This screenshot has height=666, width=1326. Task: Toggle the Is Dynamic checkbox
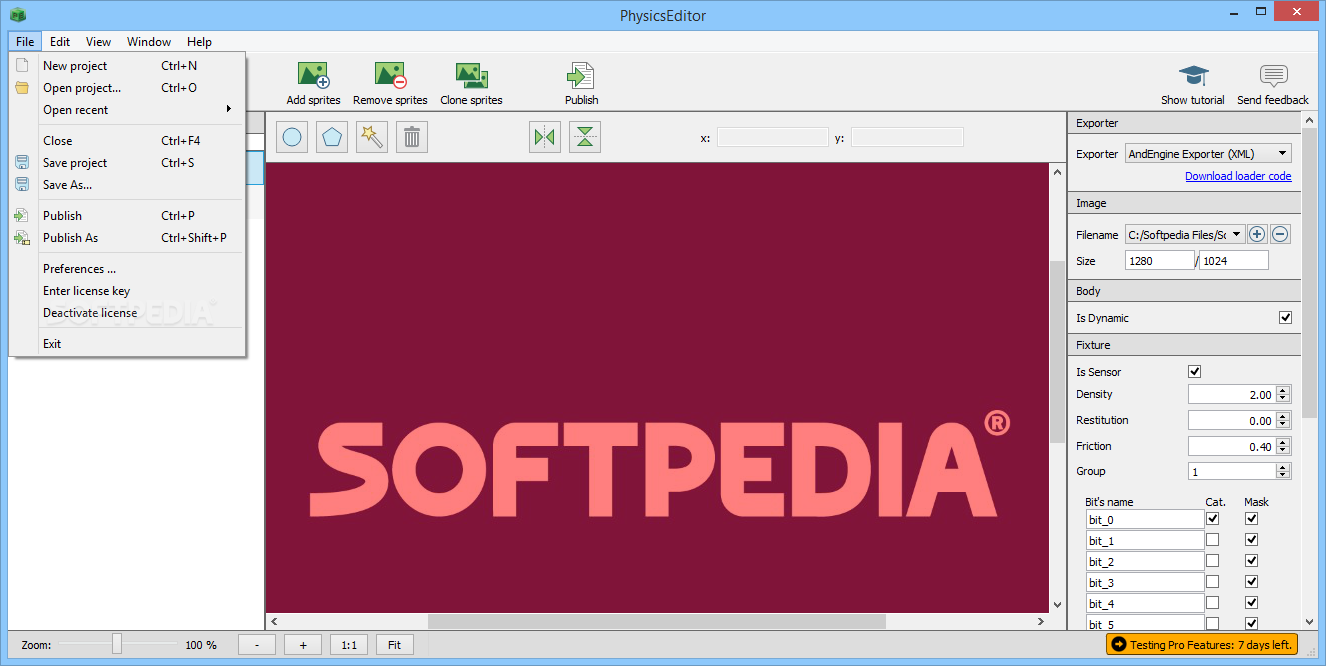(1285, 318)
